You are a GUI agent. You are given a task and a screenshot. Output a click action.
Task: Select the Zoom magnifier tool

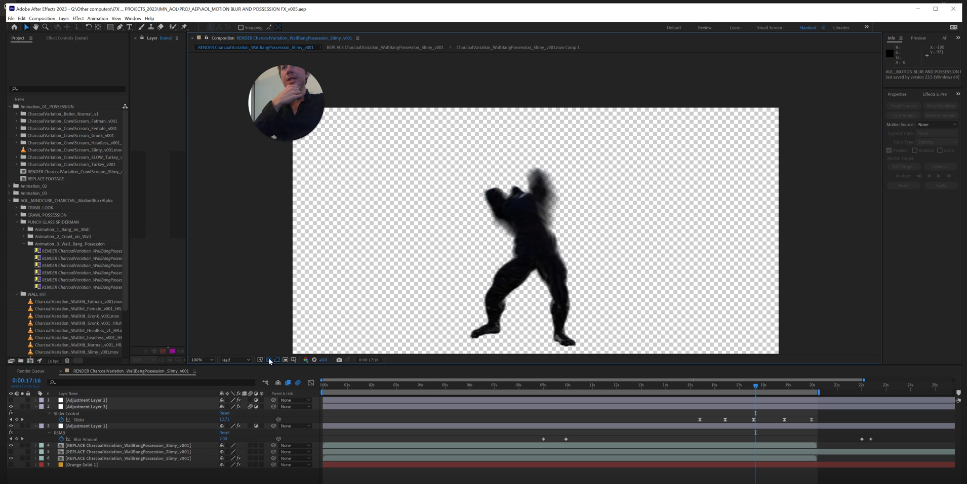[x=45, y=27]
